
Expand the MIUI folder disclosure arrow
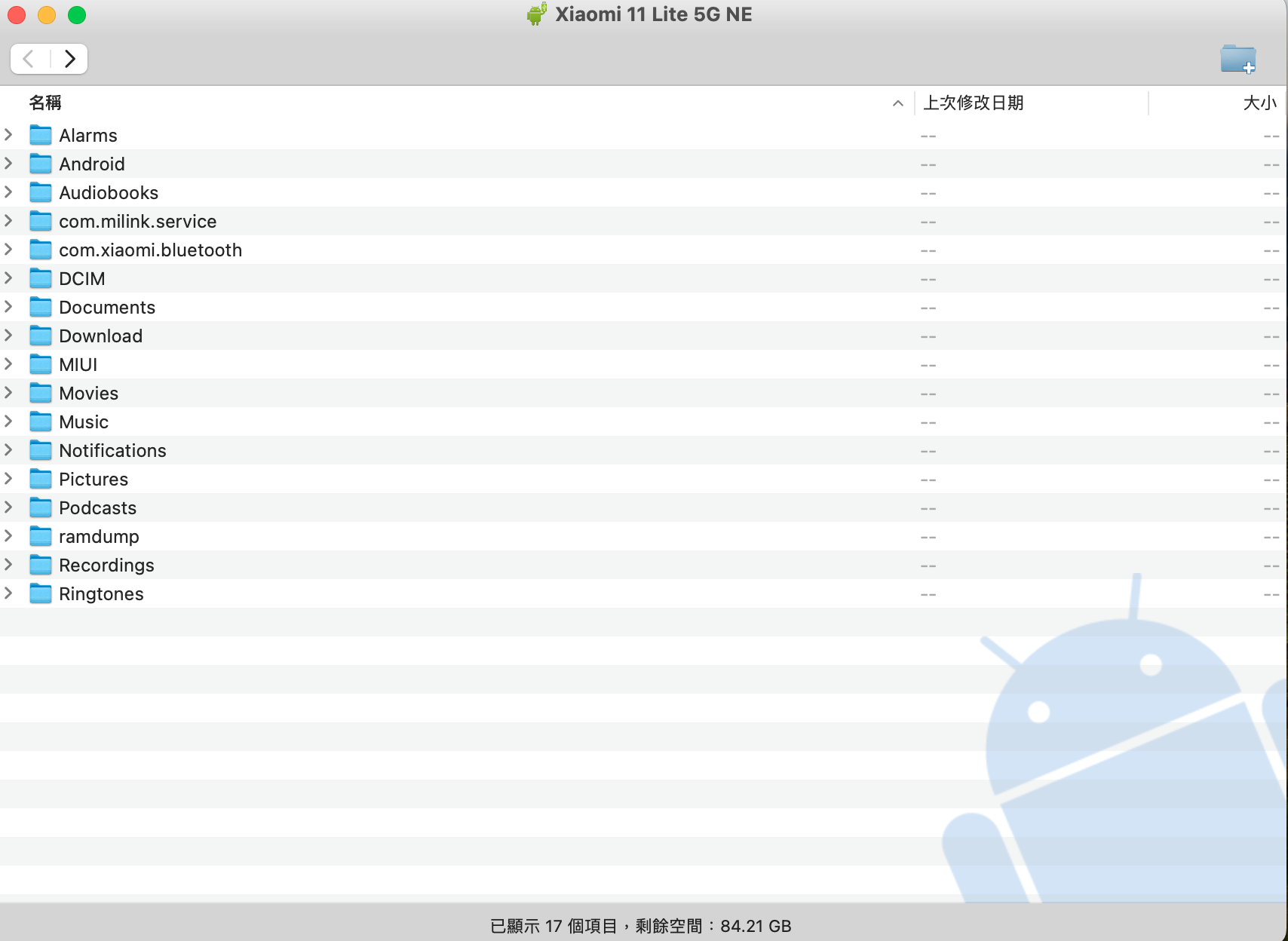coord(9,364)
